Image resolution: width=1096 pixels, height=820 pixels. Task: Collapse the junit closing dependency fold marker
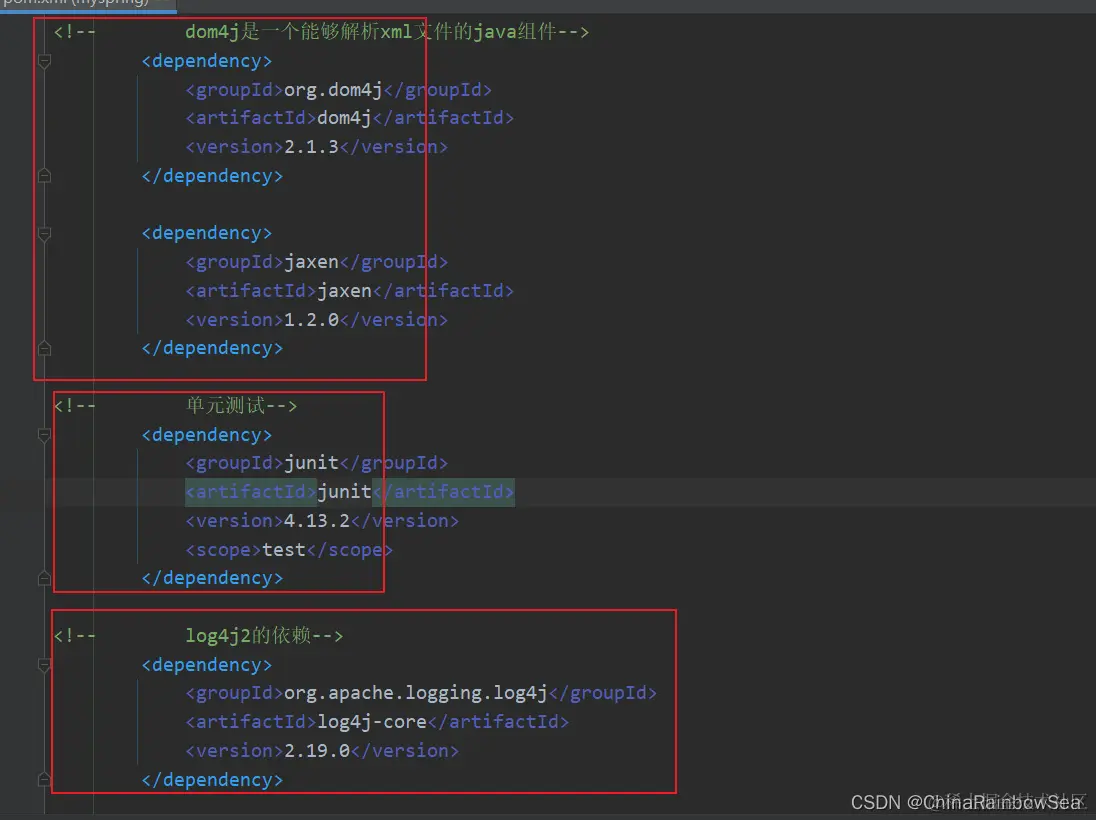(45, 578)
